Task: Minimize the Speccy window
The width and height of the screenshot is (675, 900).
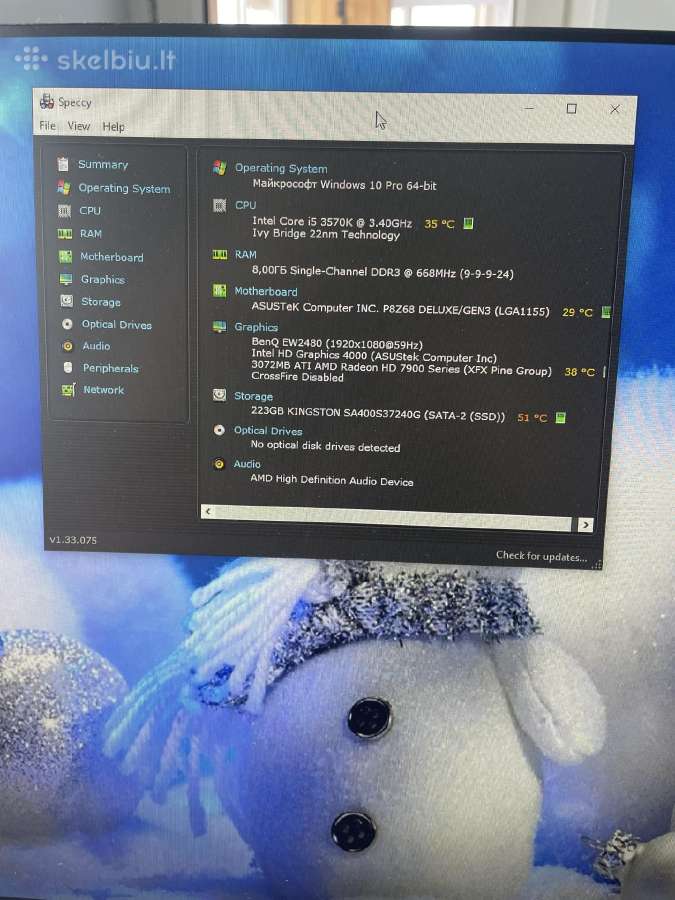Action: [x=529, y=108]
